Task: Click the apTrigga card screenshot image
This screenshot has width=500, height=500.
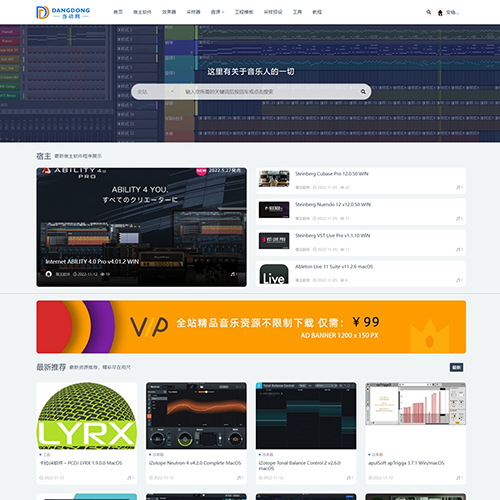Action: point(416,404)
